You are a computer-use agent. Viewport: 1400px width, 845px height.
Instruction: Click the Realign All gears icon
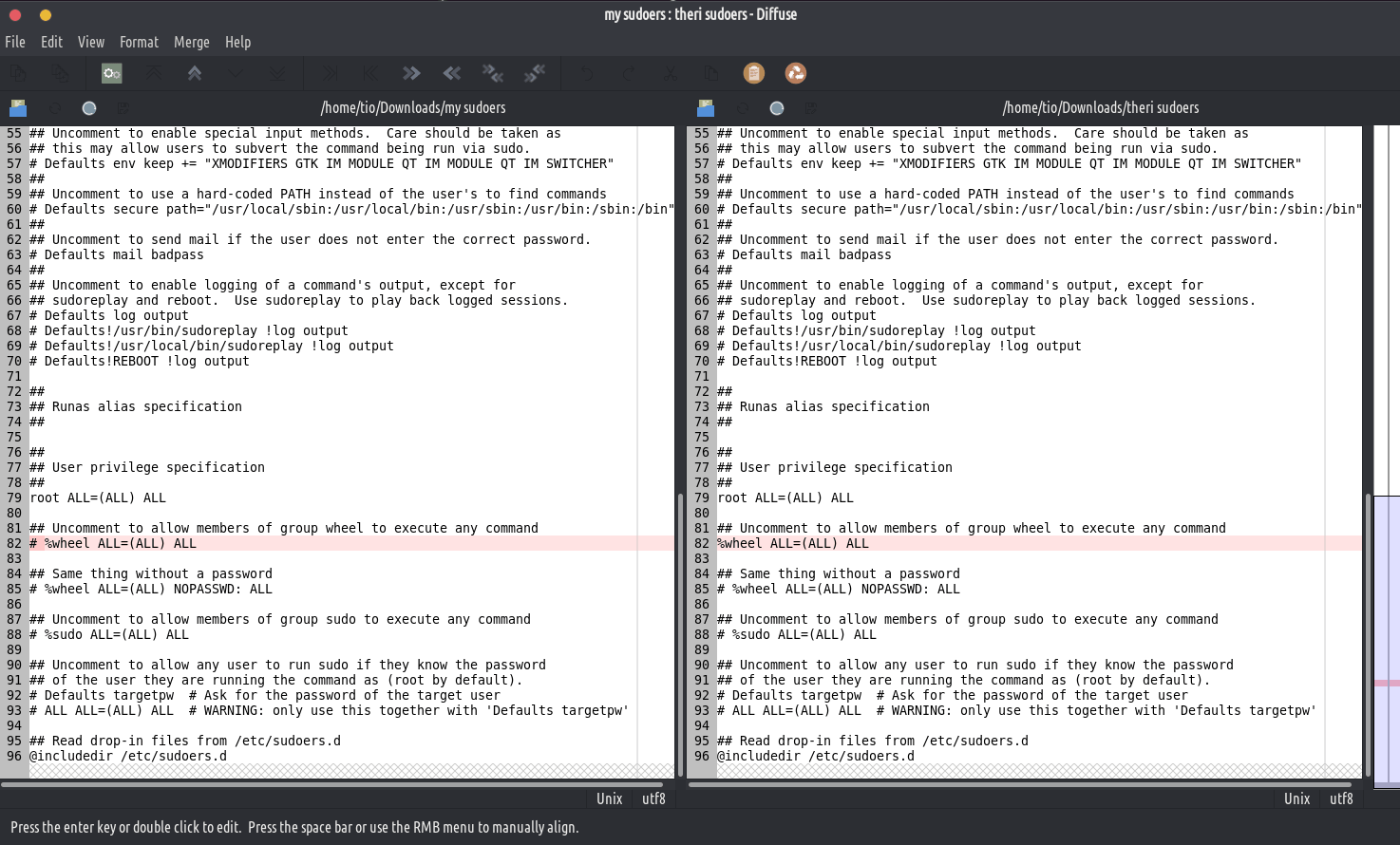112,73
